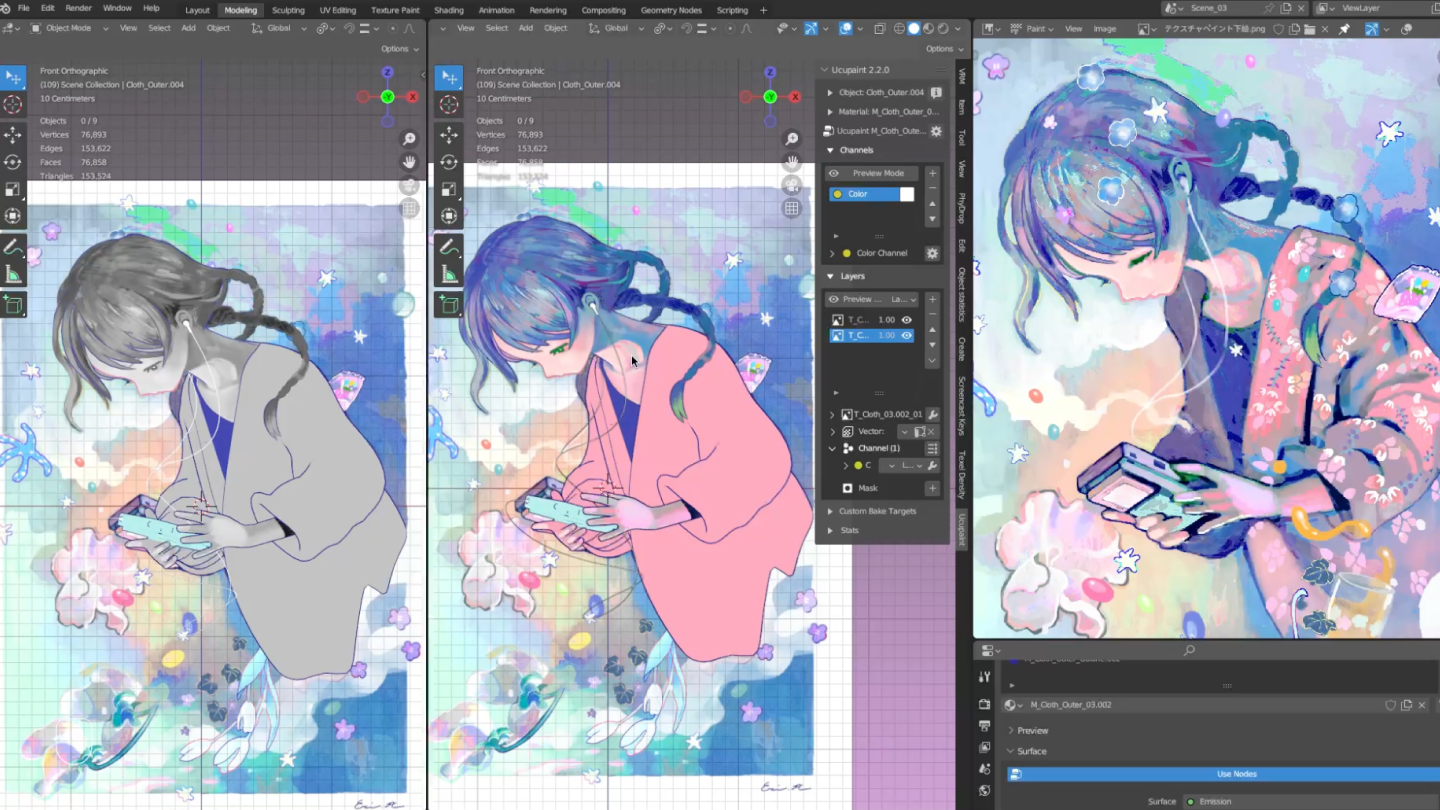Viewport: 1440px width, 810px height.
Task: Open the Image menu in image editor
Action: click(x=1104, y=29)
